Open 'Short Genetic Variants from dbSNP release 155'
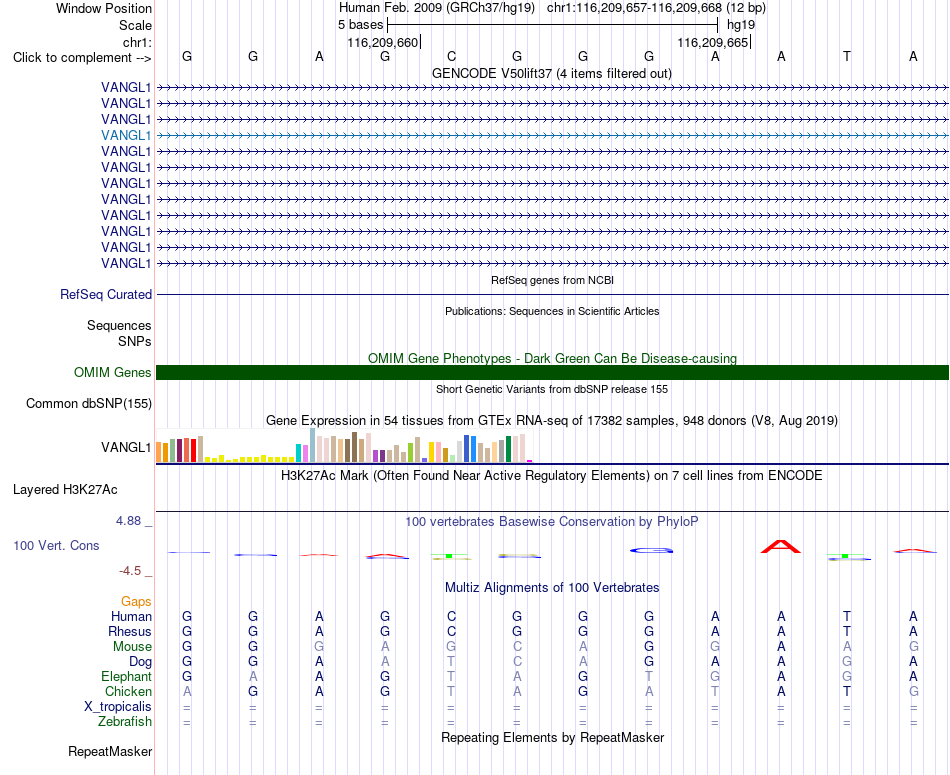Viewport: 950px width, 775px height. (x=552, y=389)
